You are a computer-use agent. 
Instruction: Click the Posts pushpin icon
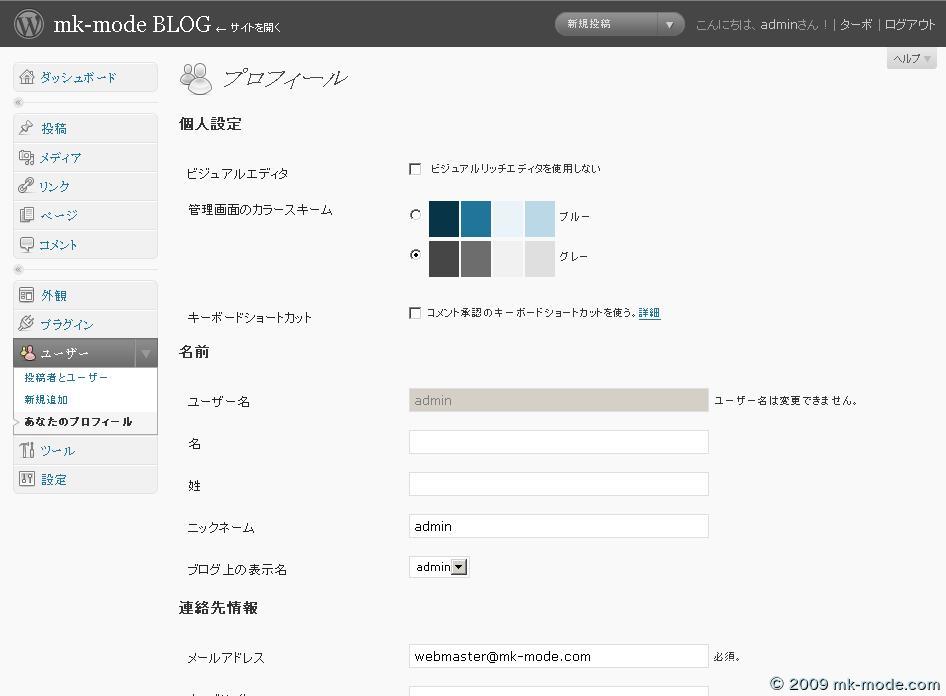click(27, 128)
